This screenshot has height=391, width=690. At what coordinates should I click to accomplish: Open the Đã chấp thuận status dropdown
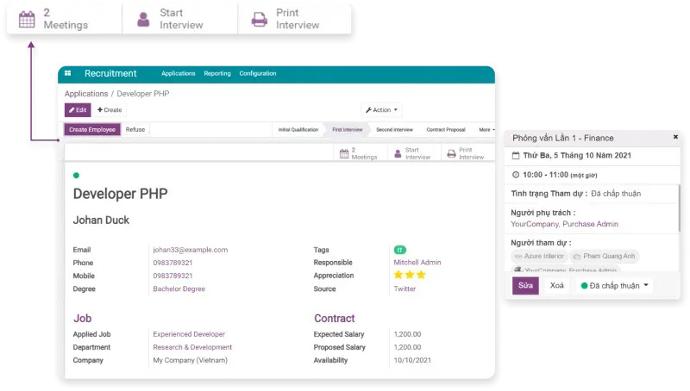click(x=615, y=285)
